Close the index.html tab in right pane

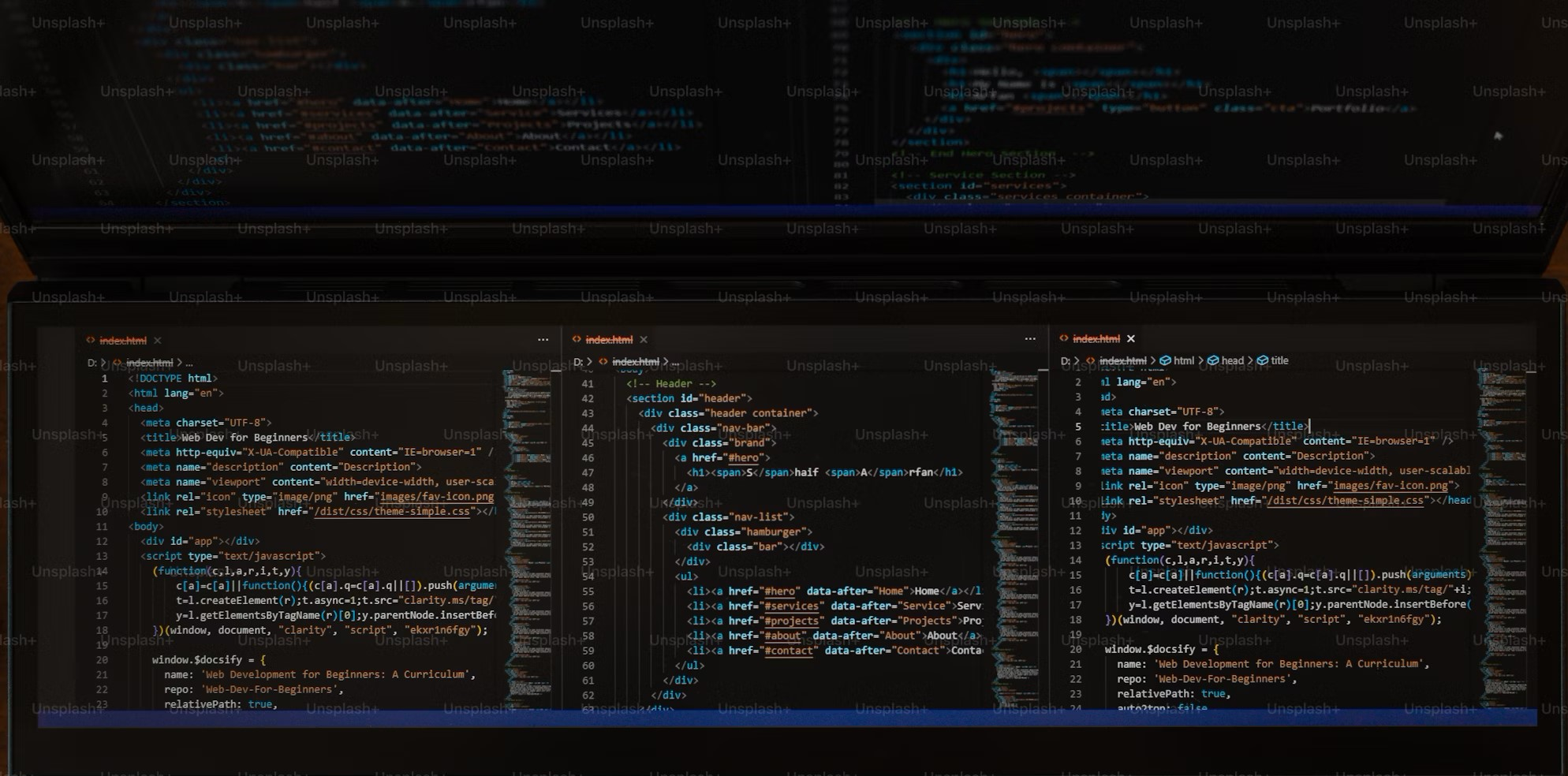pyautogui.click(x=1131, y=339)
